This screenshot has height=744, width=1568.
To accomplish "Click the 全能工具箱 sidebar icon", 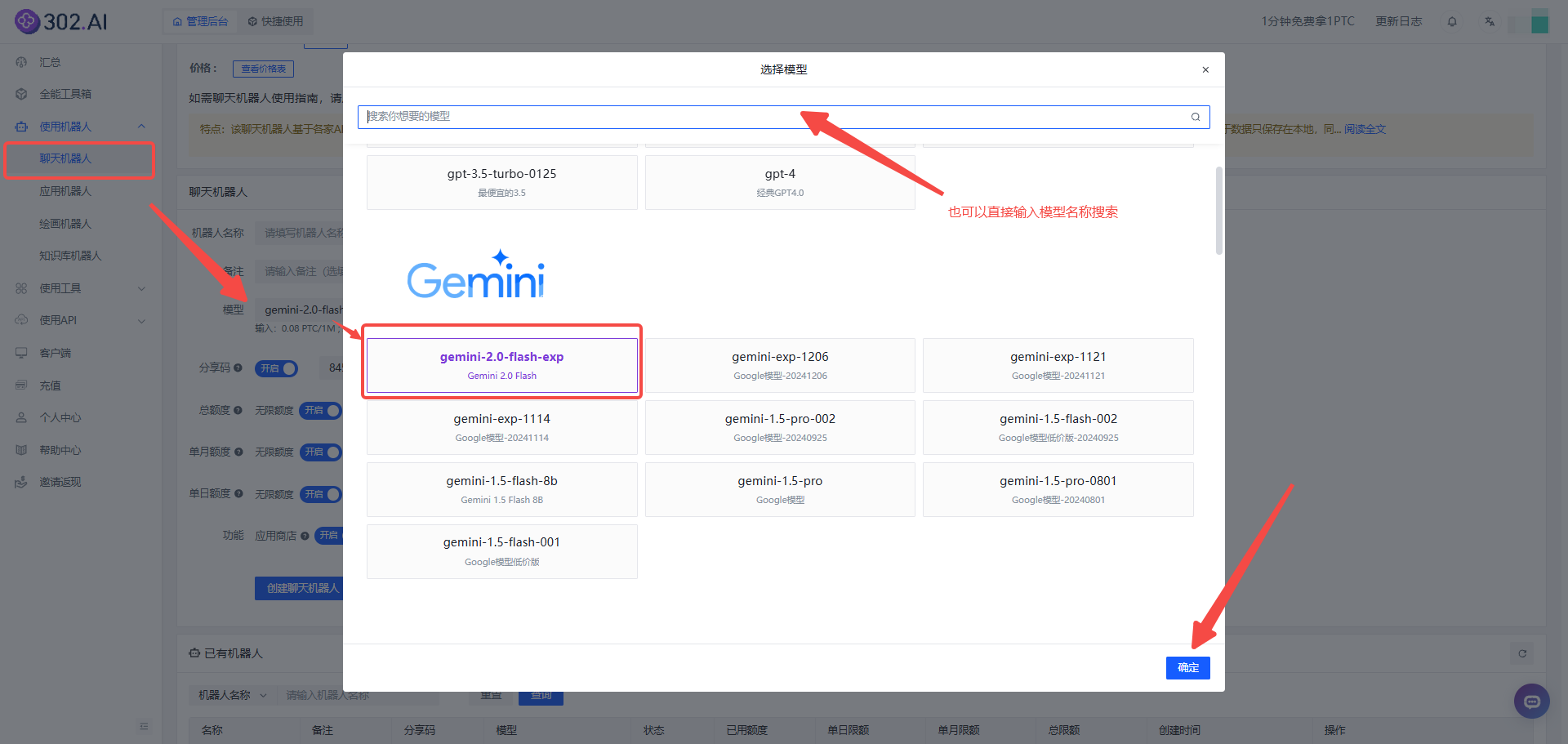I will 21,94.
